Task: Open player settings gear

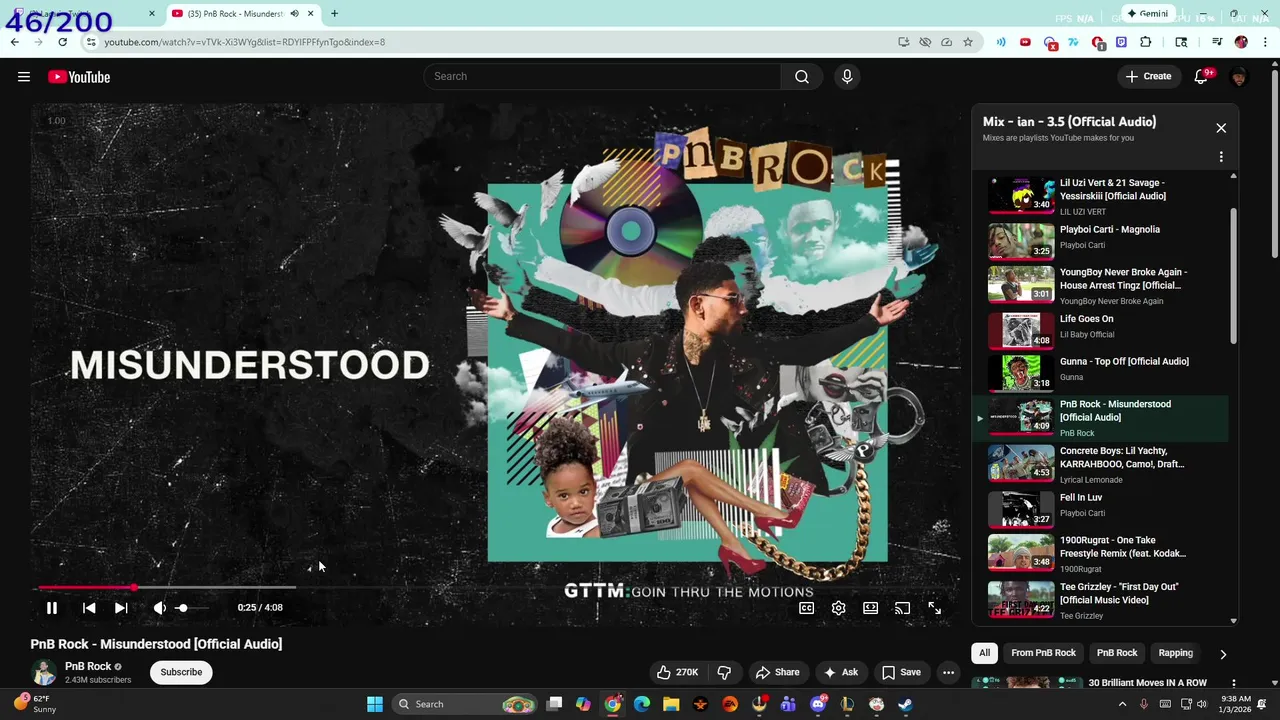Action: point(839,608)
